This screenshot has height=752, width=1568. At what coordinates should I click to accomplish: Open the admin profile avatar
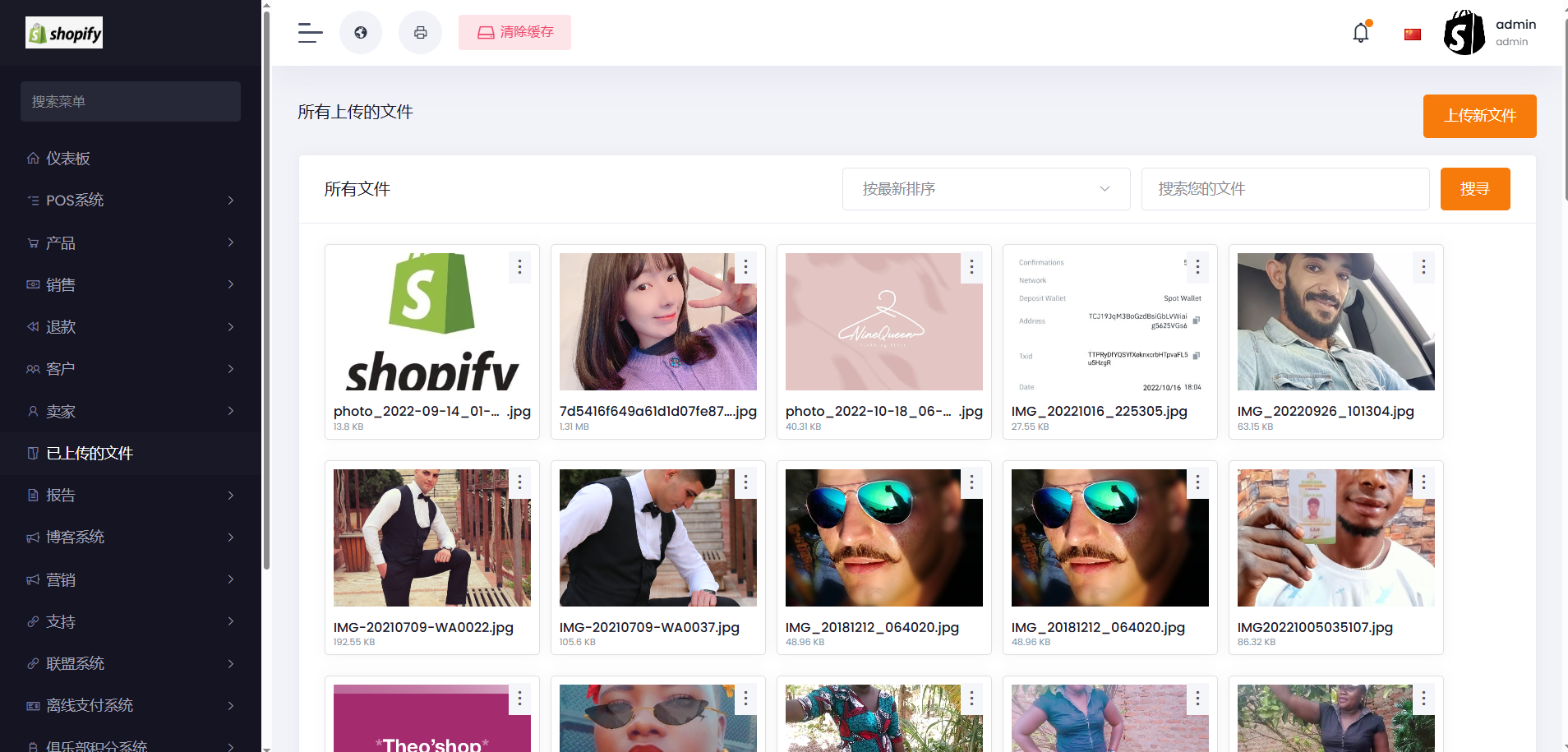[1464, 33]
